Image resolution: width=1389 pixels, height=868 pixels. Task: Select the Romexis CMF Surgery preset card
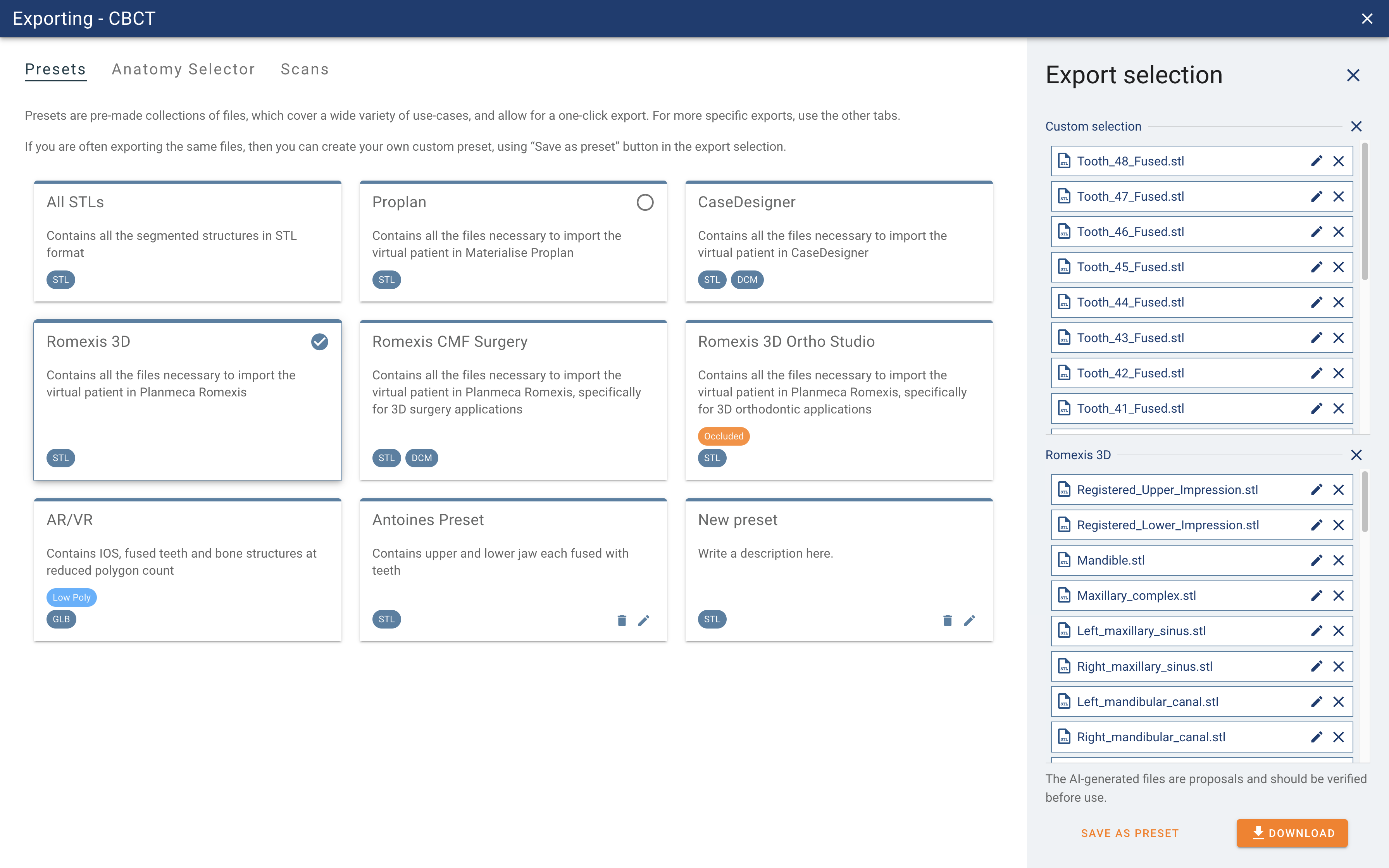point(513,400)
